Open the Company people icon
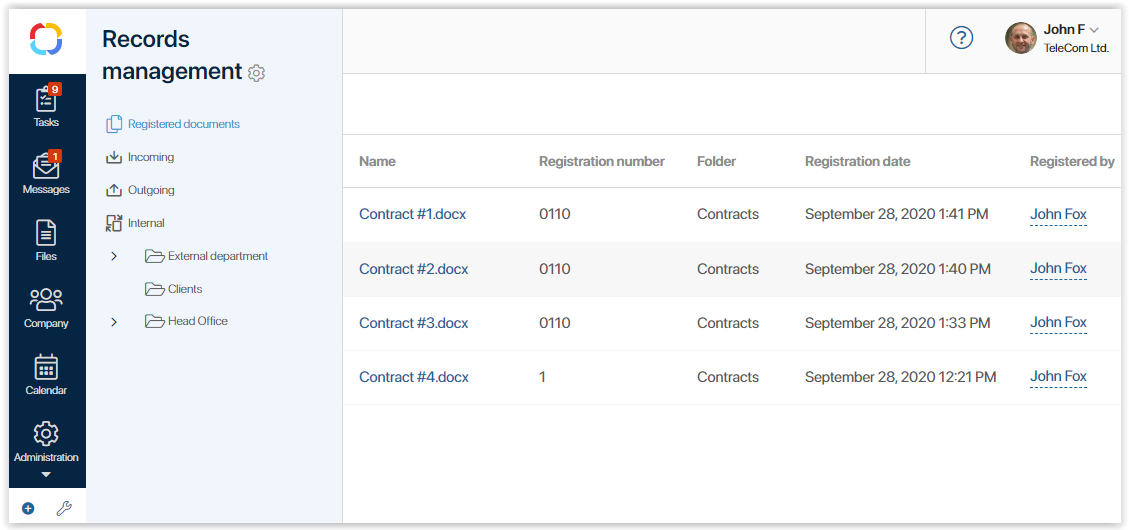Screen dimensions: 1129x530 click(46, 300)
